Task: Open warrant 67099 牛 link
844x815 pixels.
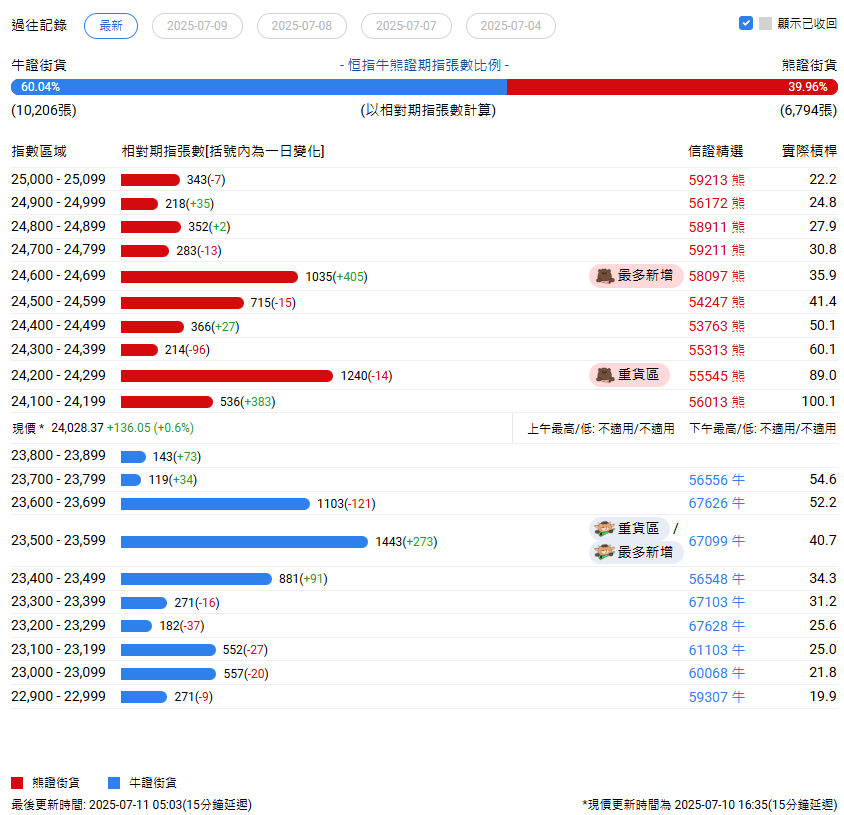Action: click(716, 540)
